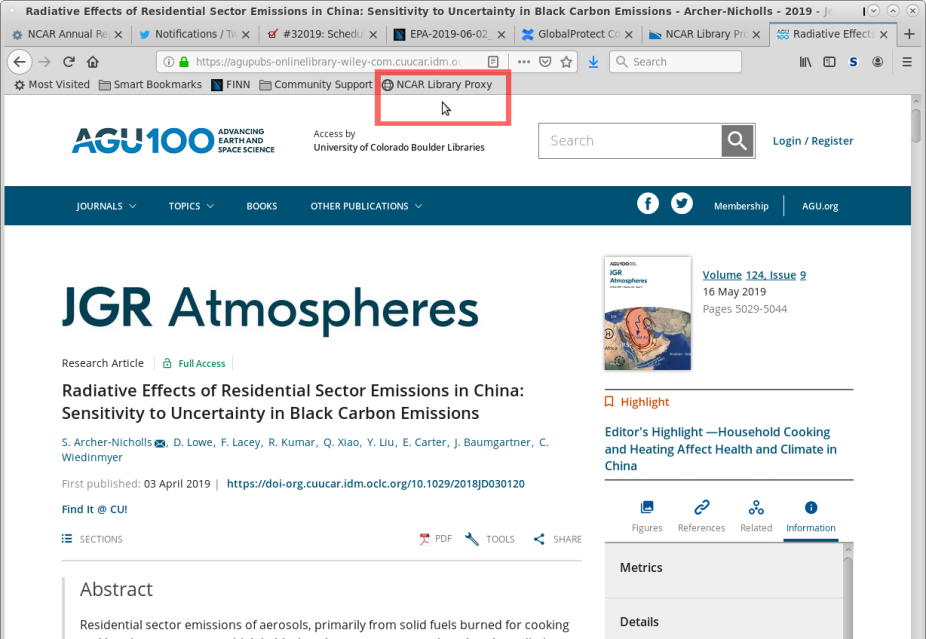Open the article PDF icon
926x639 pixels.
coord(436,539)
